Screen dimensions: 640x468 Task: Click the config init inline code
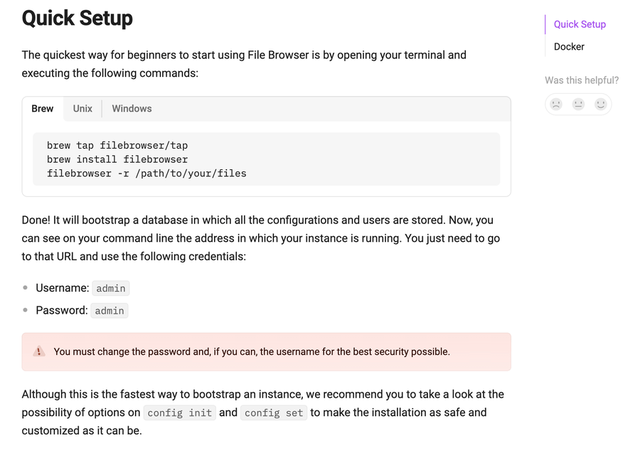[x=180, y=413]
